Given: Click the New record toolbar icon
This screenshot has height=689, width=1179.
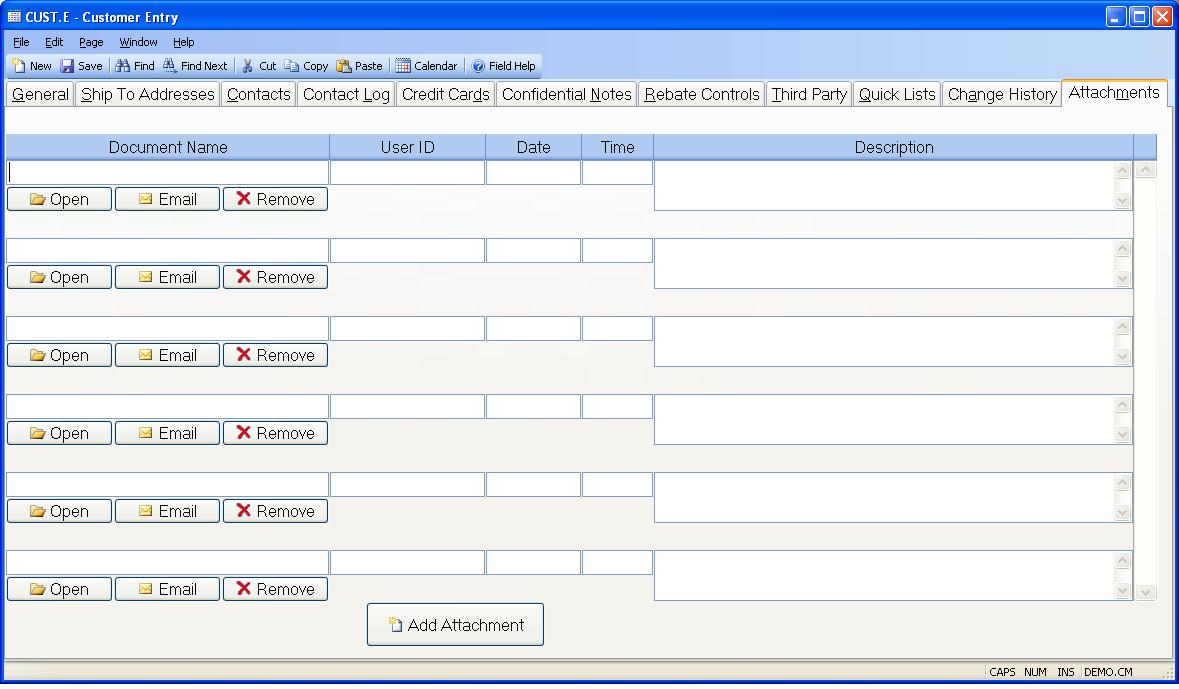Looking at the screenshot, I should [19, 66].
